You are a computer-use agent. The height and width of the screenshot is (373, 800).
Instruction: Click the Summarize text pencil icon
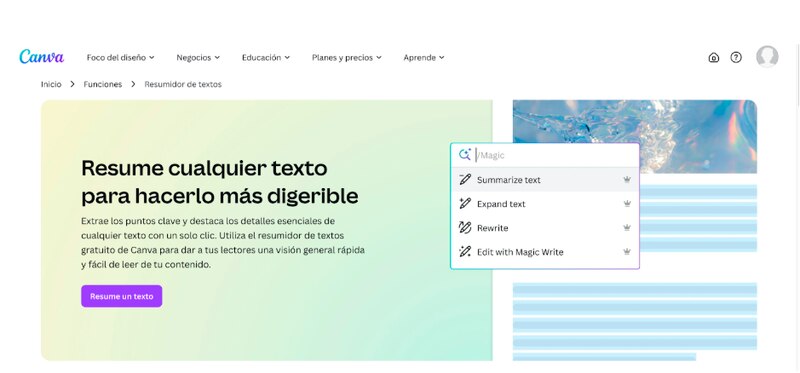coord(464,180)
